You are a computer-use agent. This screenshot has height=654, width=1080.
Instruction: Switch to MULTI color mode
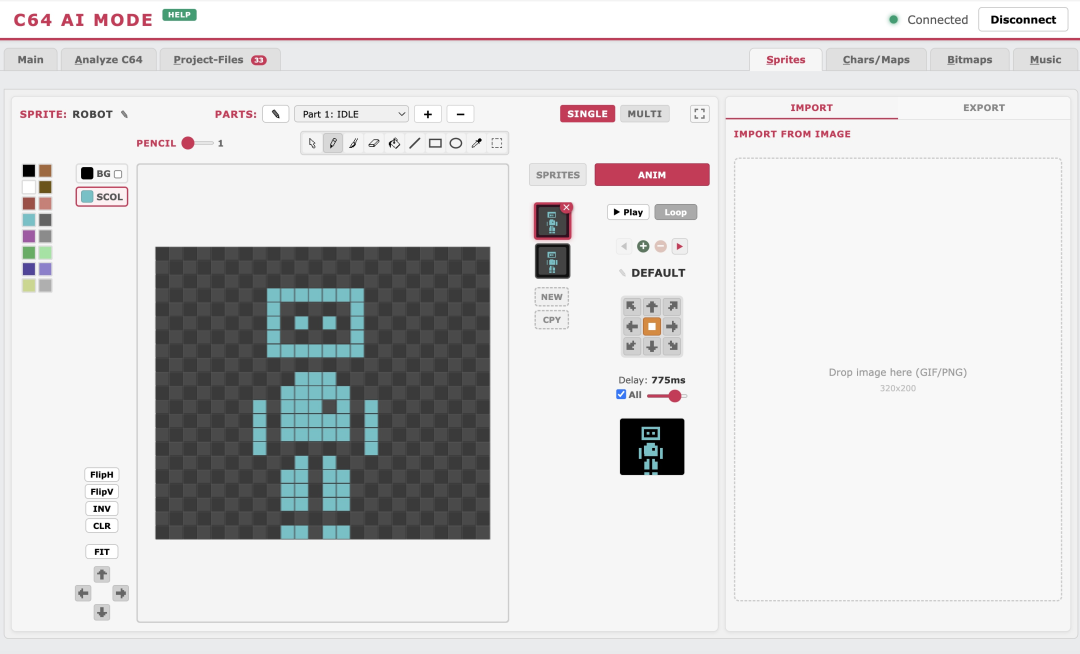point(645,114)
